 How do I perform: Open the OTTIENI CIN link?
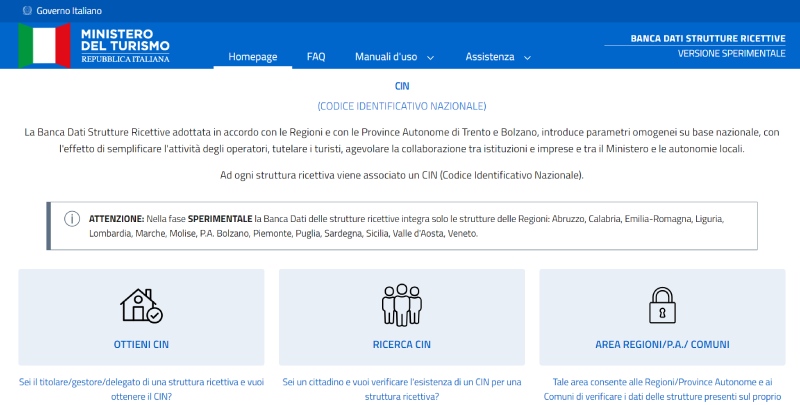(x=141, y=344)
